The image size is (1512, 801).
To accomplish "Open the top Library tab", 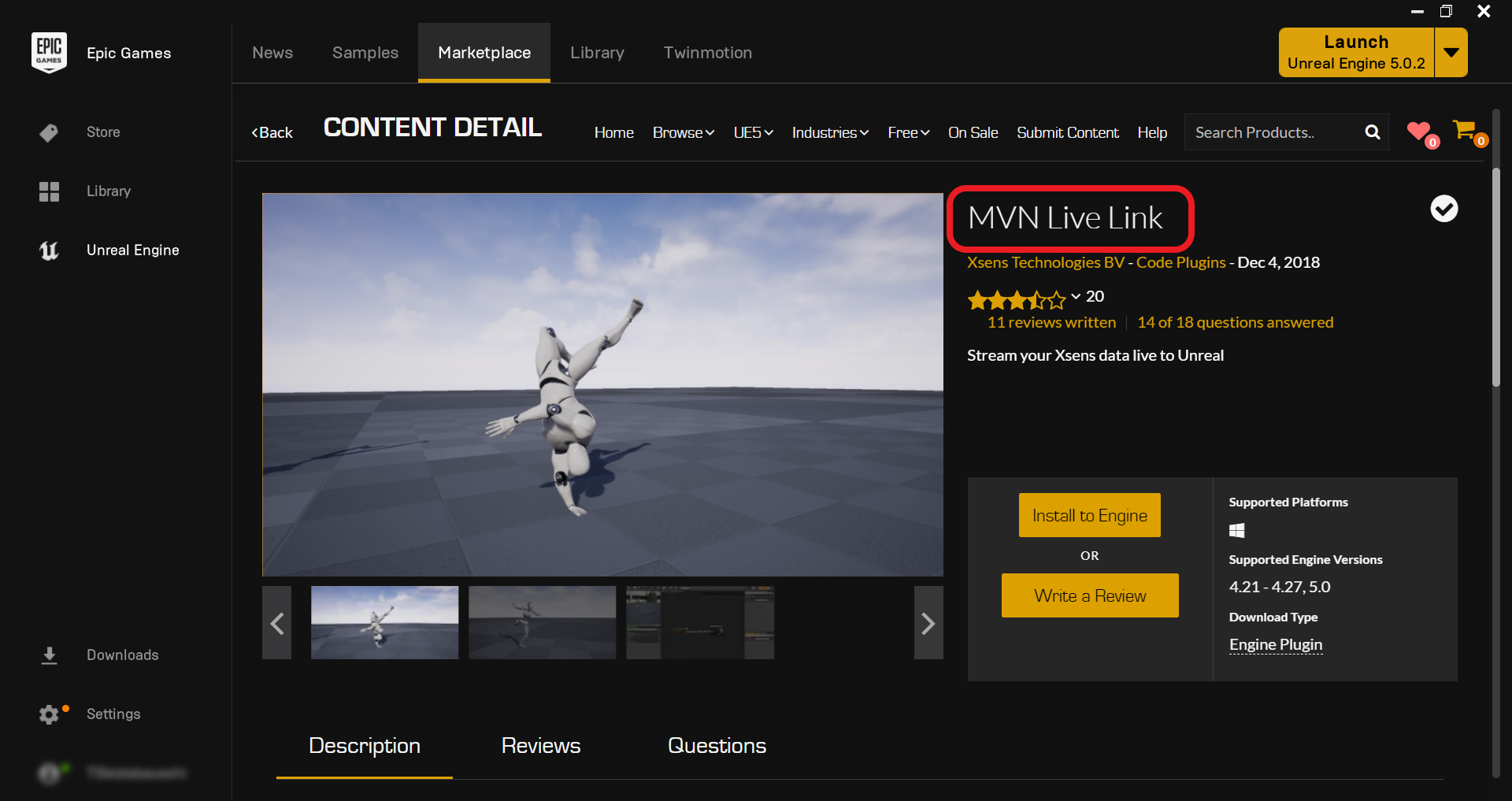I will pos(597,53).
